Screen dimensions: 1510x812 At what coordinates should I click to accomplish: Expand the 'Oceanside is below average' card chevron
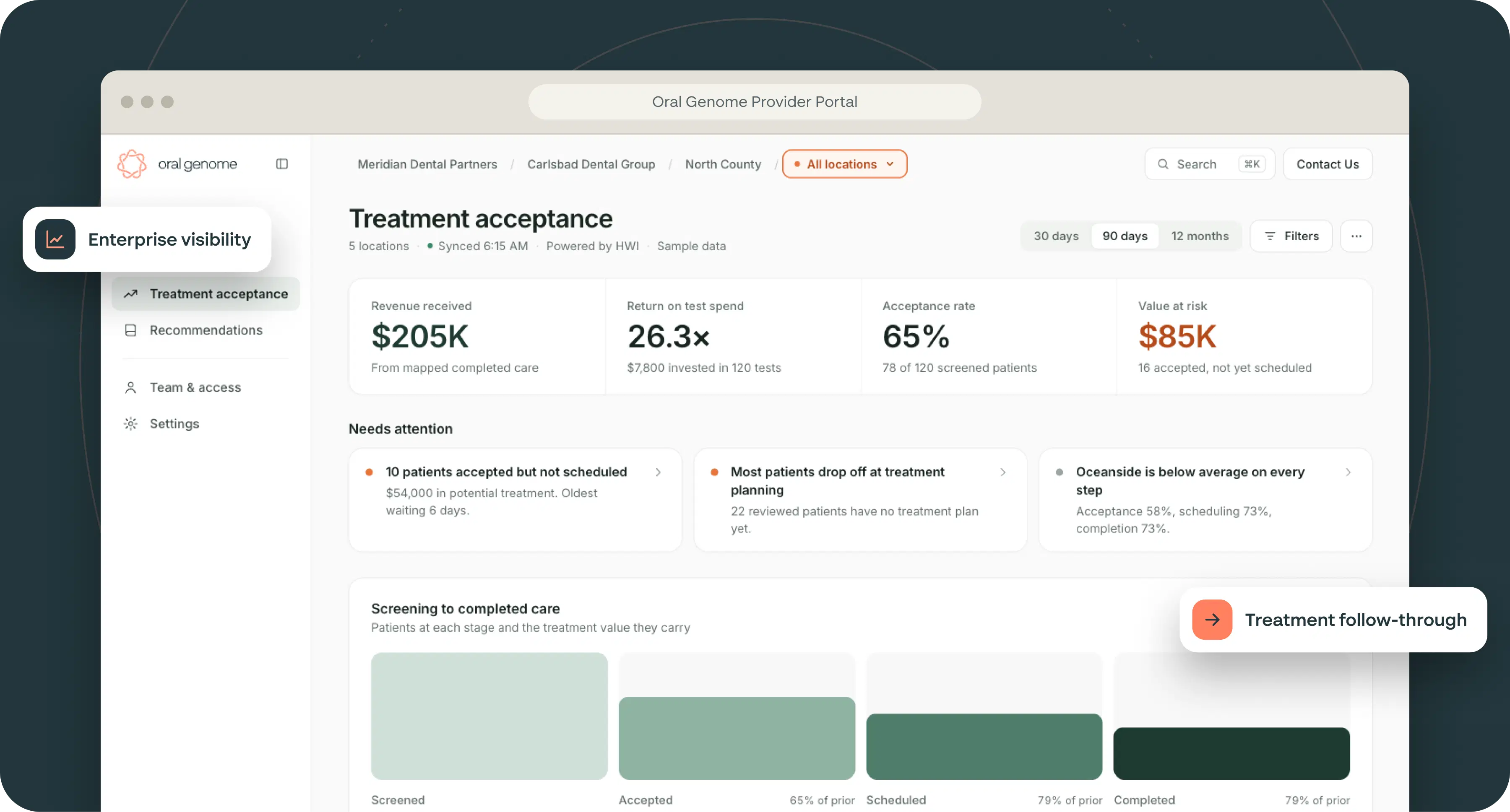tap(1348, 472)
